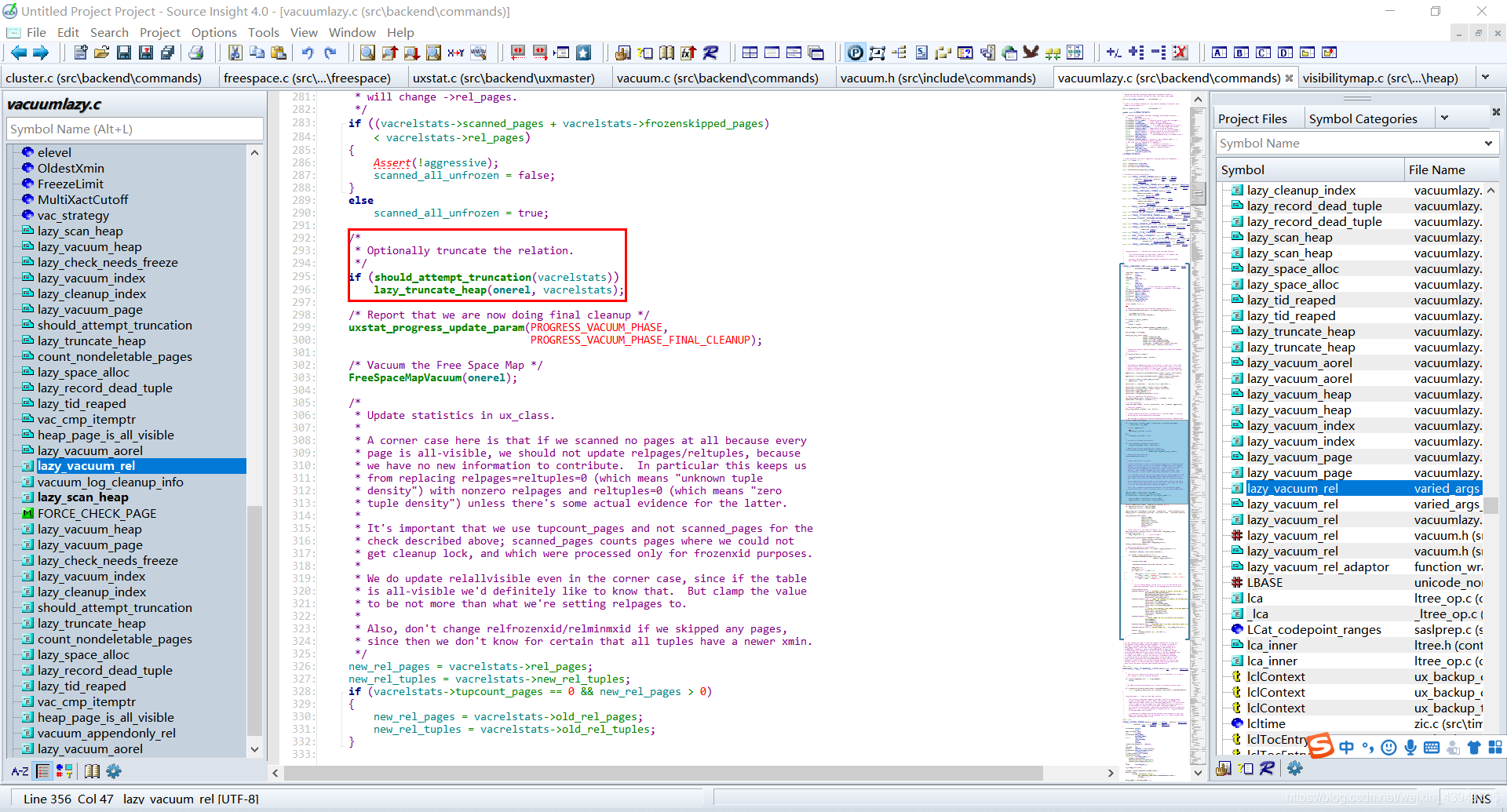Viewport: 1507px width, 812px height.
Task: Toggle outline tree view of symbols
Action: [x=43, y=771]
